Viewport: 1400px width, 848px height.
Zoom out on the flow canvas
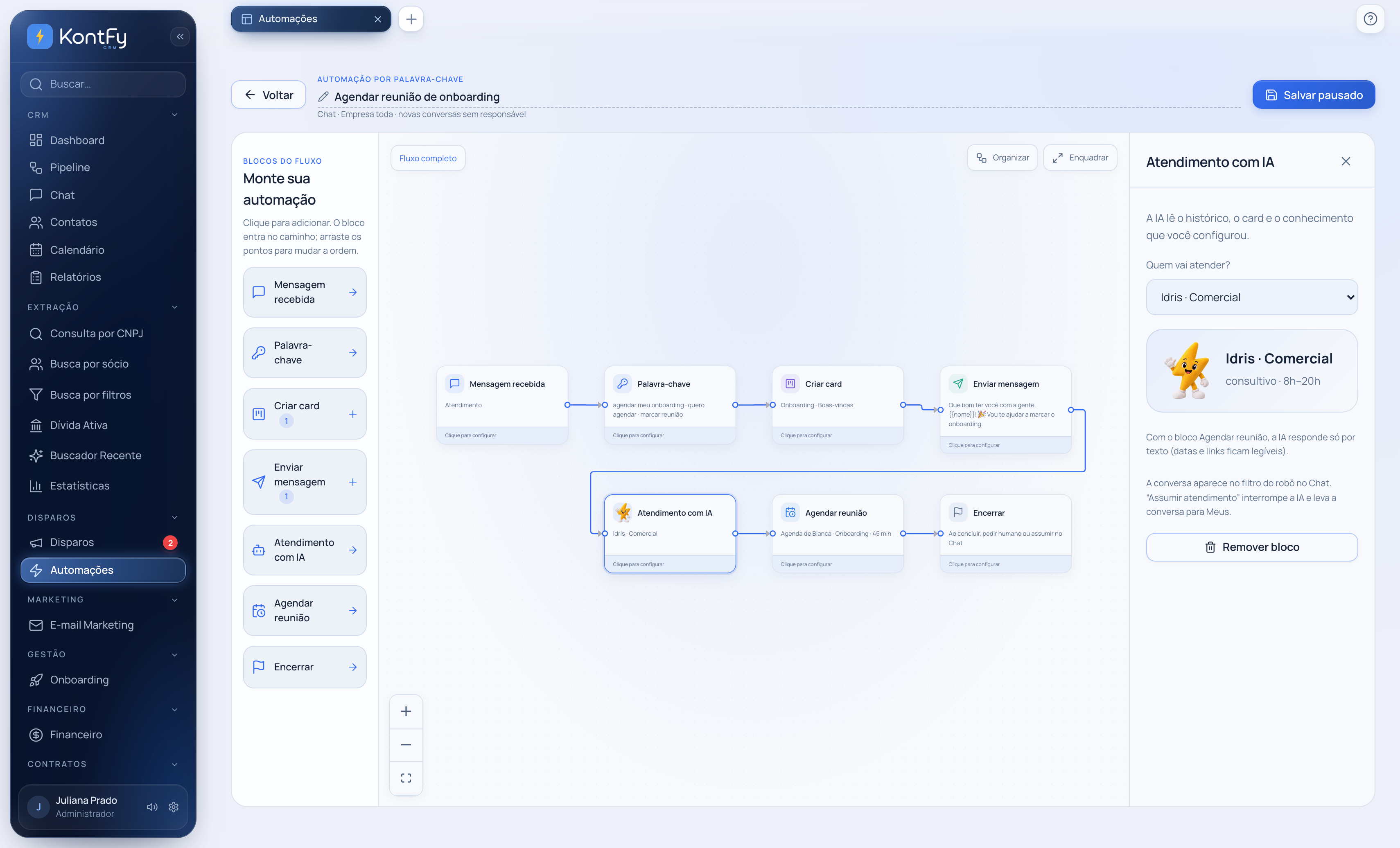[x=406, y=744]
